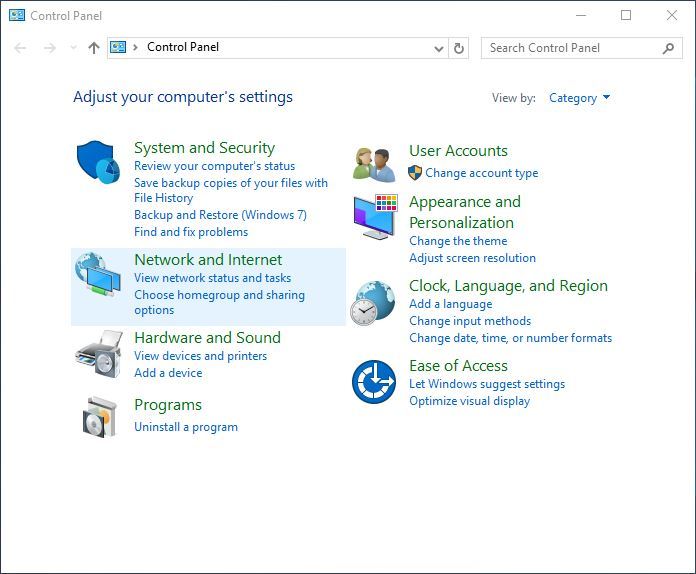The image size is (696, 574).
Task: Click the Programs disc box icon
Action: (x=99, y=417)
